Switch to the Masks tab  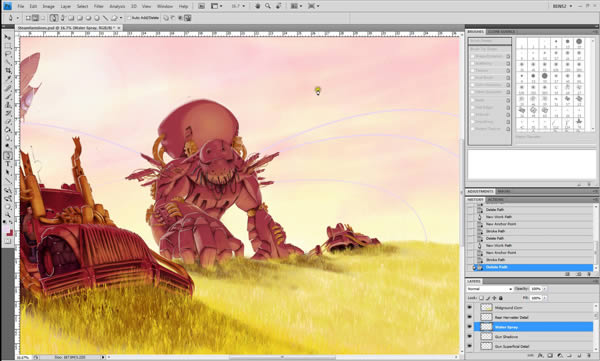click(x=504, y=191)
